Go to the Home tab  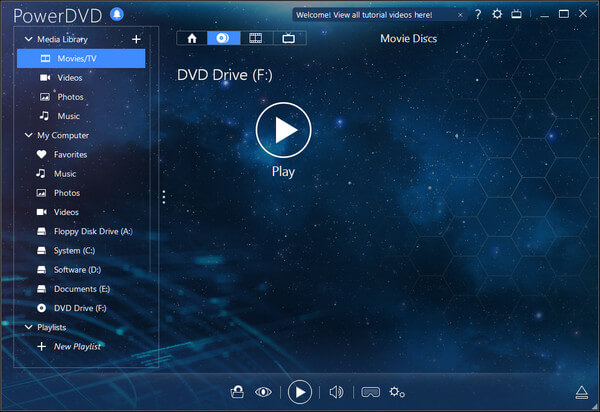(x=192, y=38)
